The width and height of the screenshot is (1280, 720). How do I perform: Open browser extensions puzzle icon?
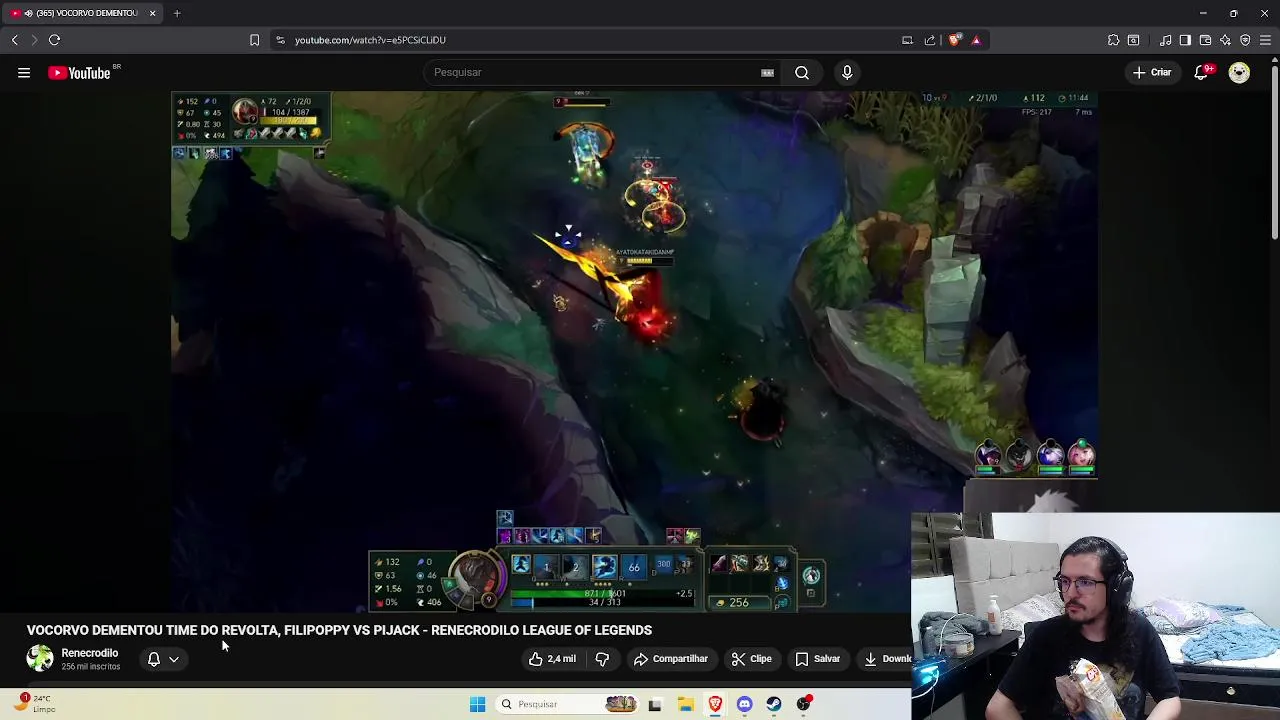click(x=1113, y=40)
